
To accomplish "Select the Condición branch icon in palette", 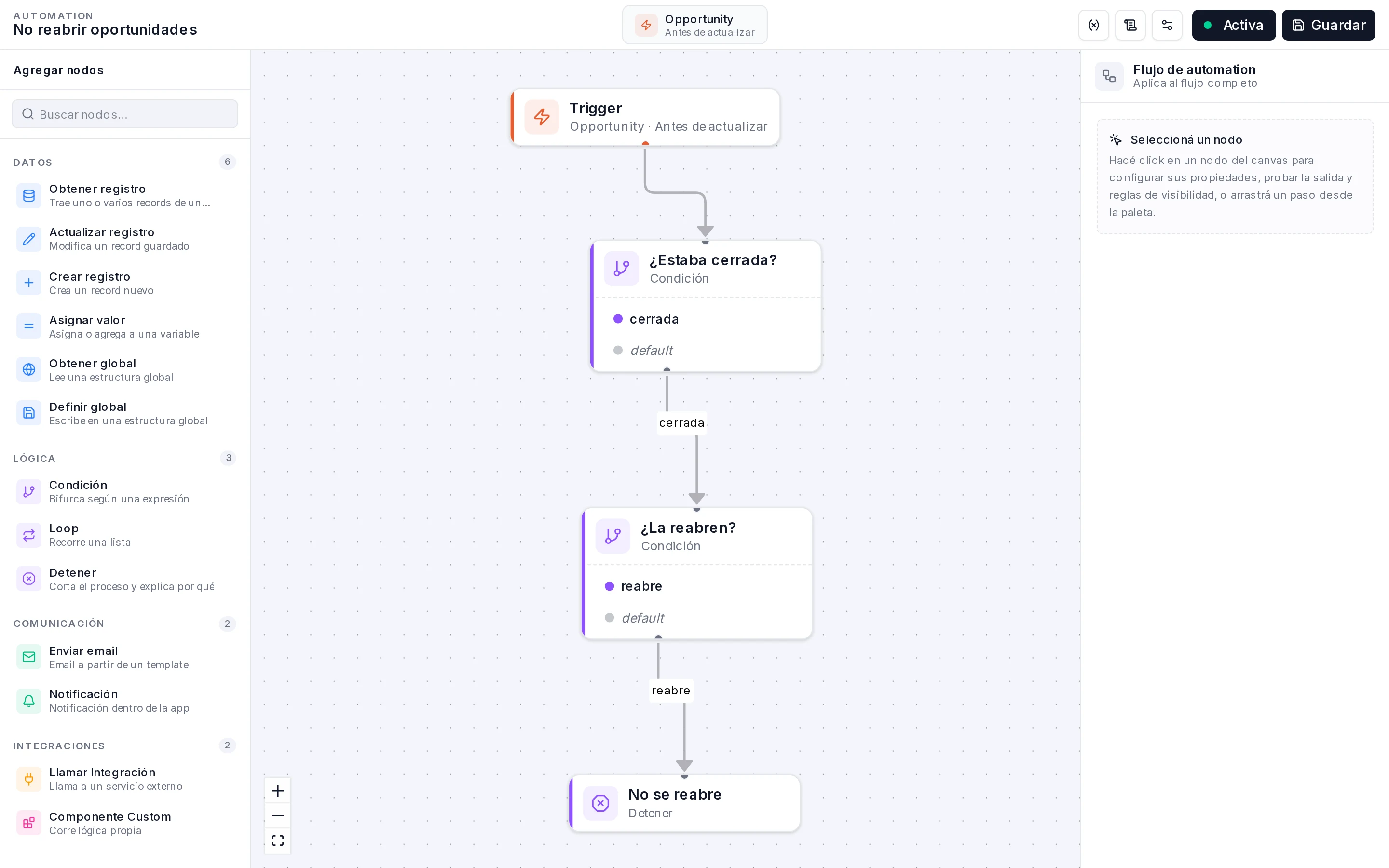I will tap(29, 492).
